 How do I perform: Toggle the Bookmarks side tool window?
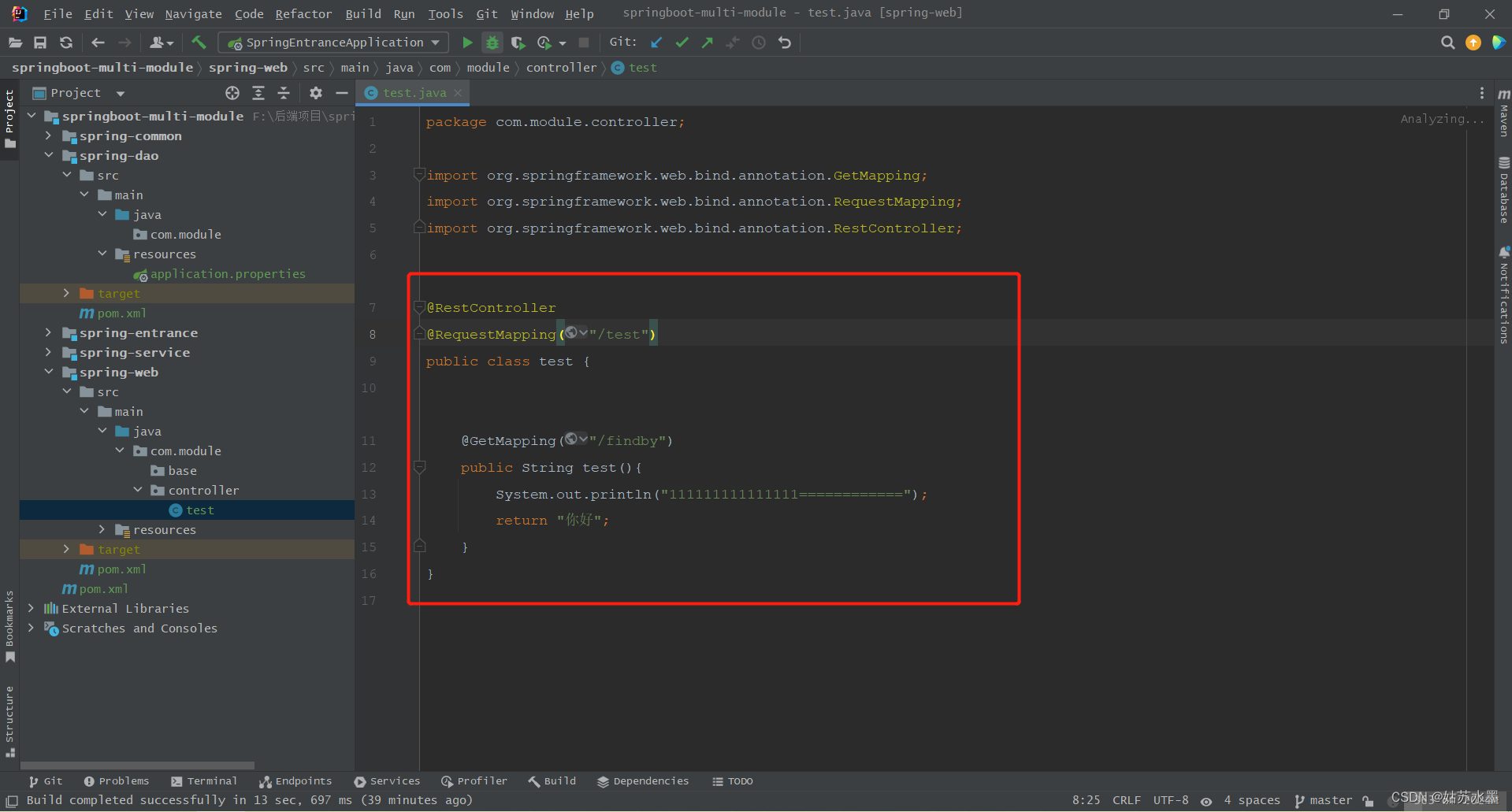click(x=9, y=626)
